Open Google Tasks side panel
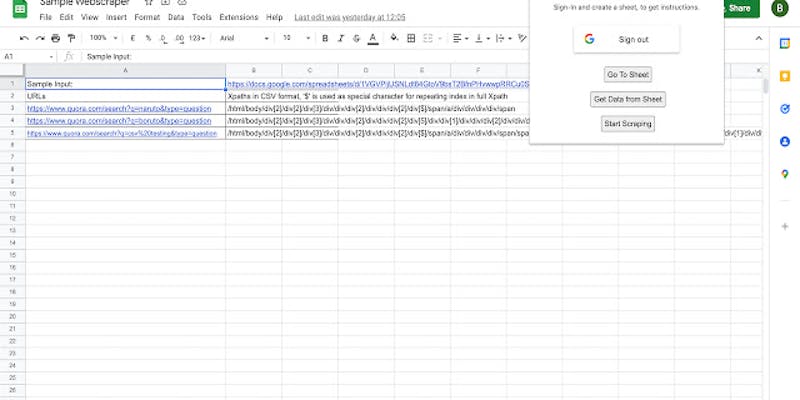Image resolution: width=800 pixels, height=400 pixels. click(x=785, y=109)
